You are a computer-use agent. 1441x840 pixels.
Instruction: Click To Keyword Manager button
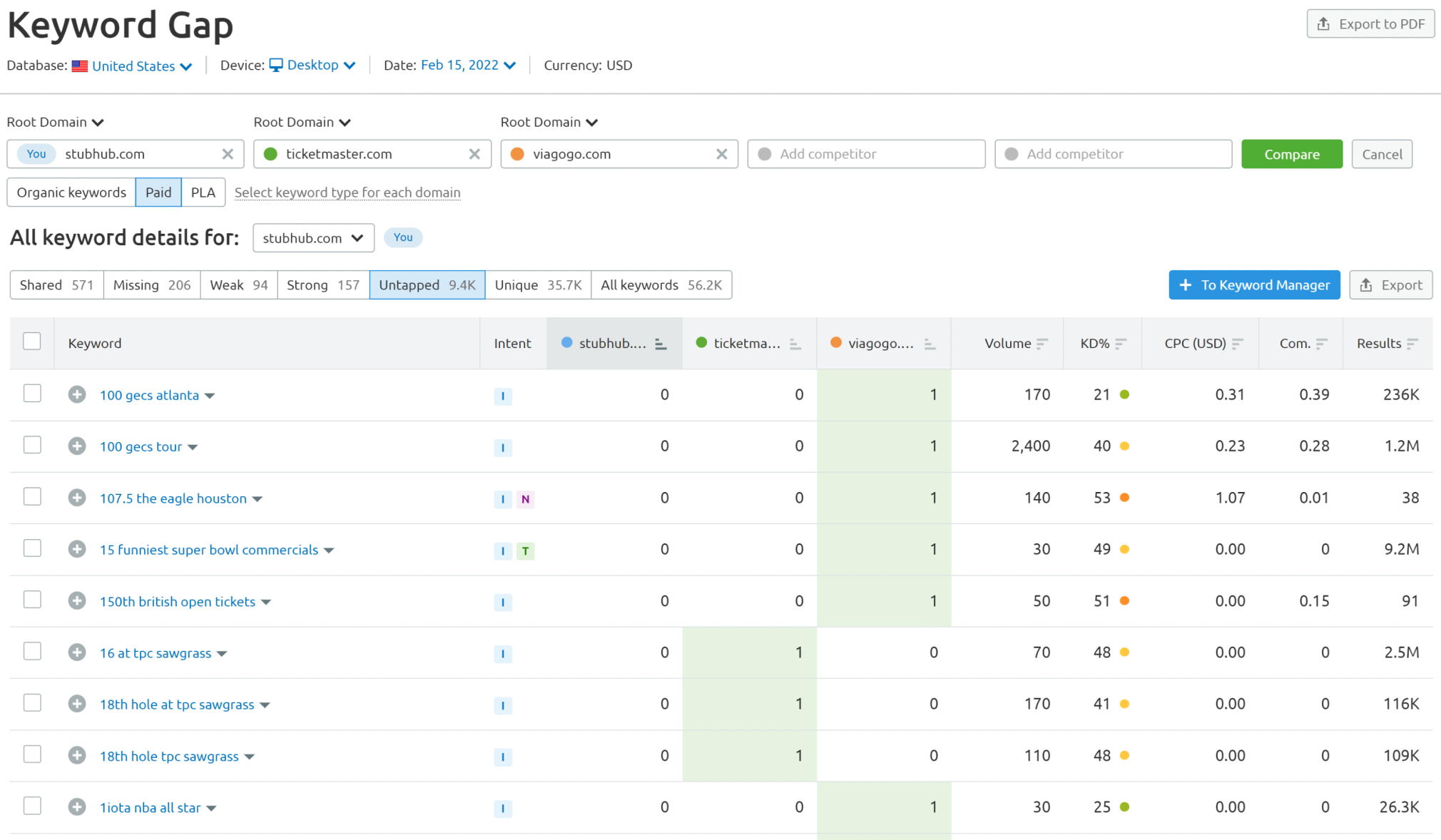tap(1254, 285)
